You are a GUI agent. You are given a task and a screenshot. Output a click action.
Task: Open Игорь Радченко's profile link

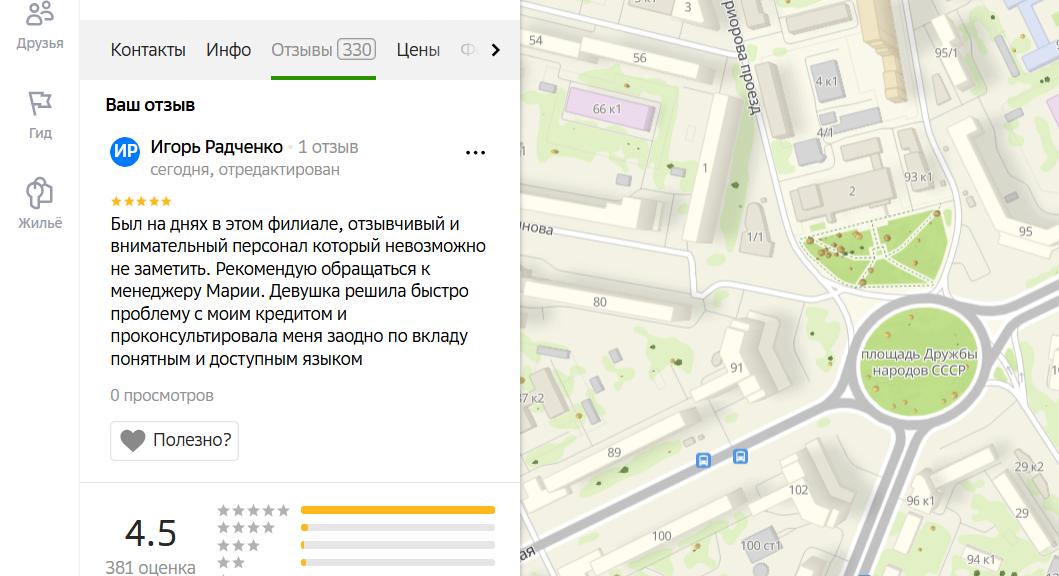(216, 147)
